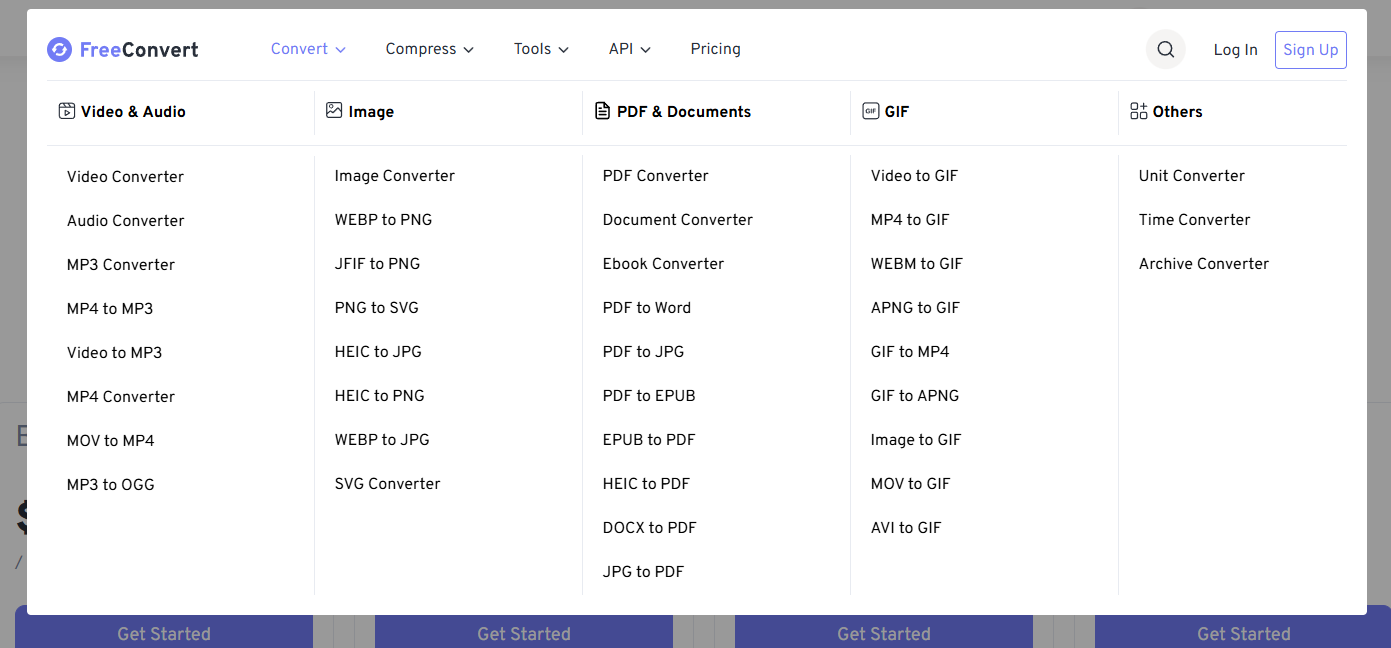Select DOCX to PDF
Screen dimensions: 1391x648
tap(650, 528)
